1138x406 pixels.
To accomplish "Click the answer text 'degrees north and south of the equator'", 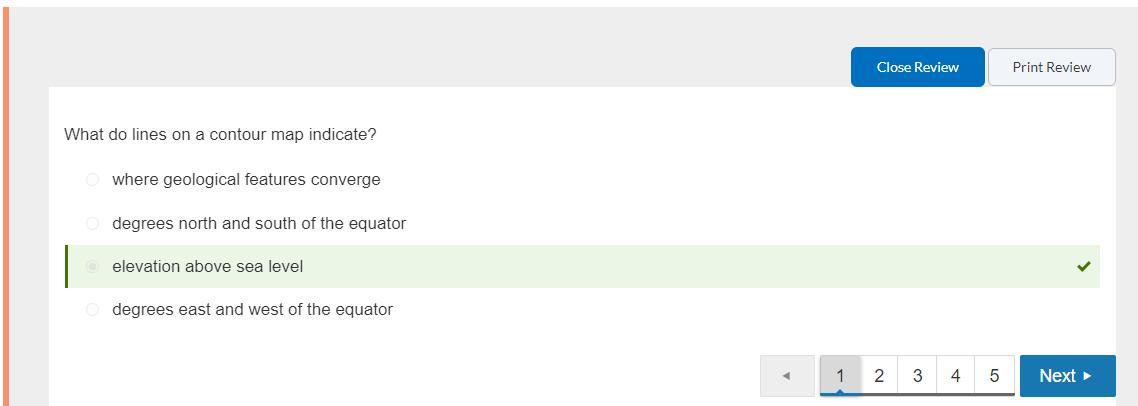I will (259, 224).
